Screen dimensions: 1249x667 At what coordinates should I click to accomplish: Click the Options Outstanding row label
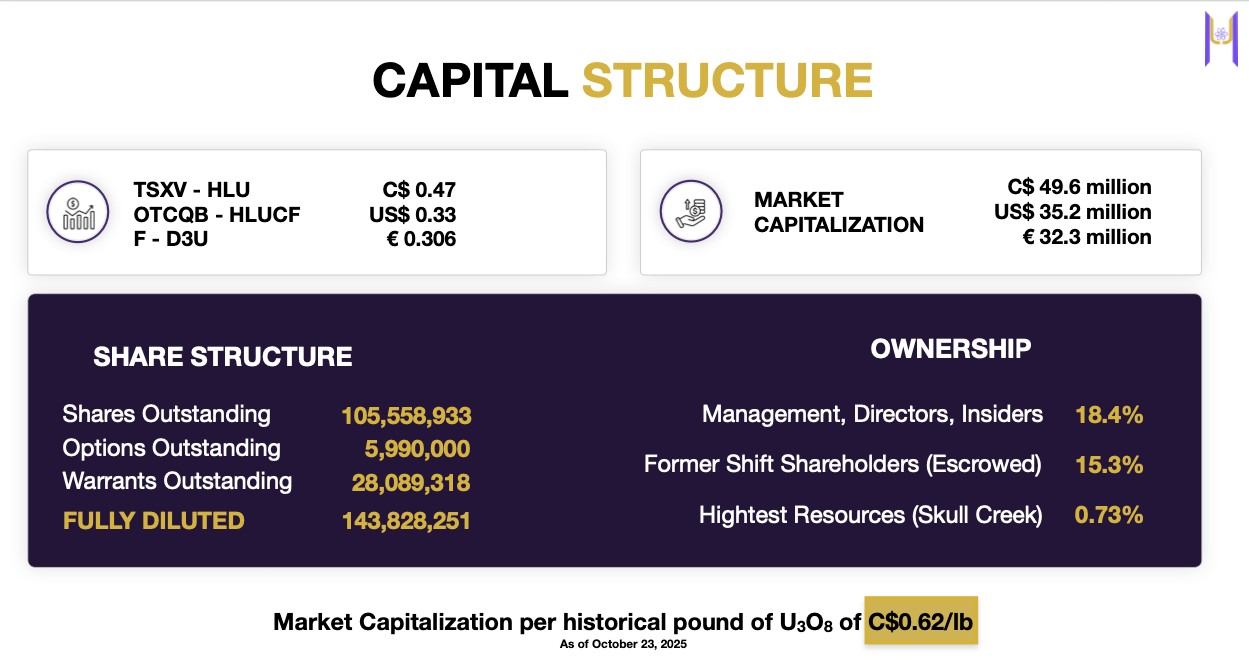171,448
